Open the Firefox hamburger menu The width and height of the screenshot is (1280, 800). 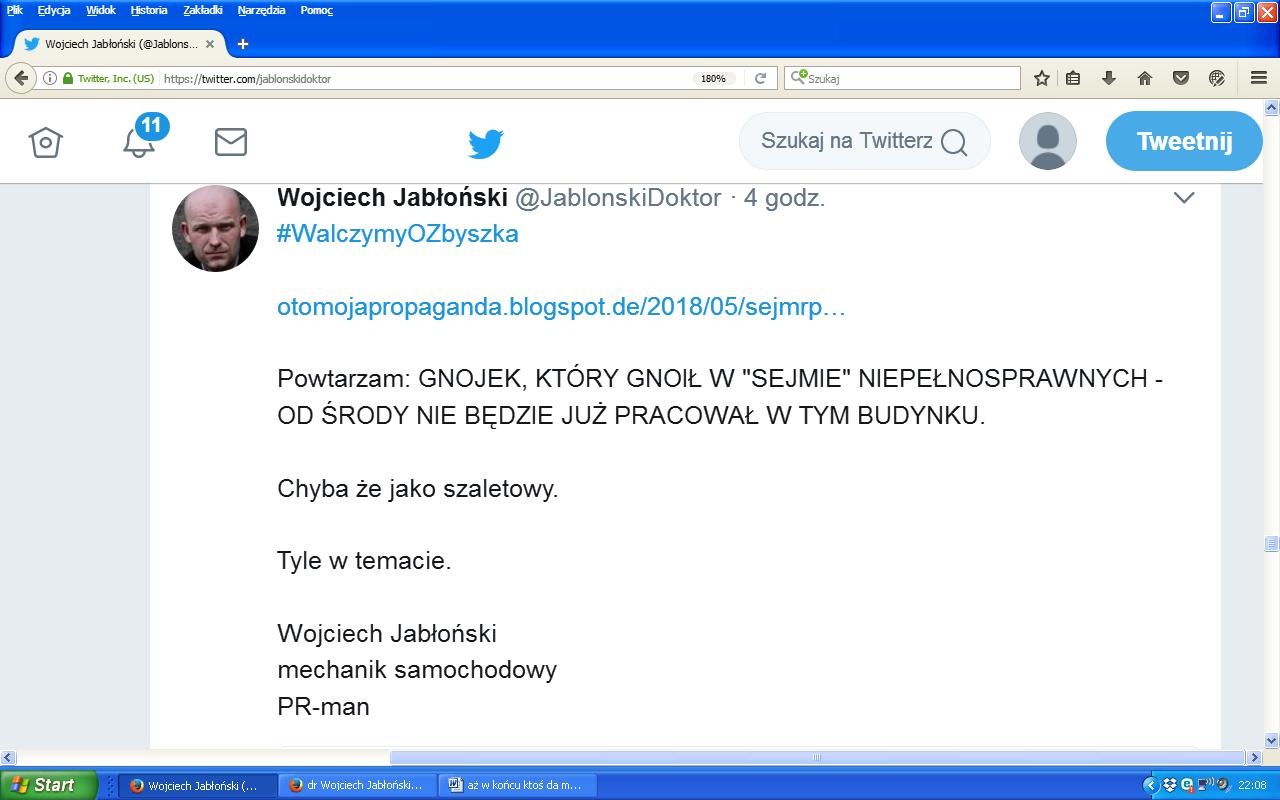tap(1259, 78)
